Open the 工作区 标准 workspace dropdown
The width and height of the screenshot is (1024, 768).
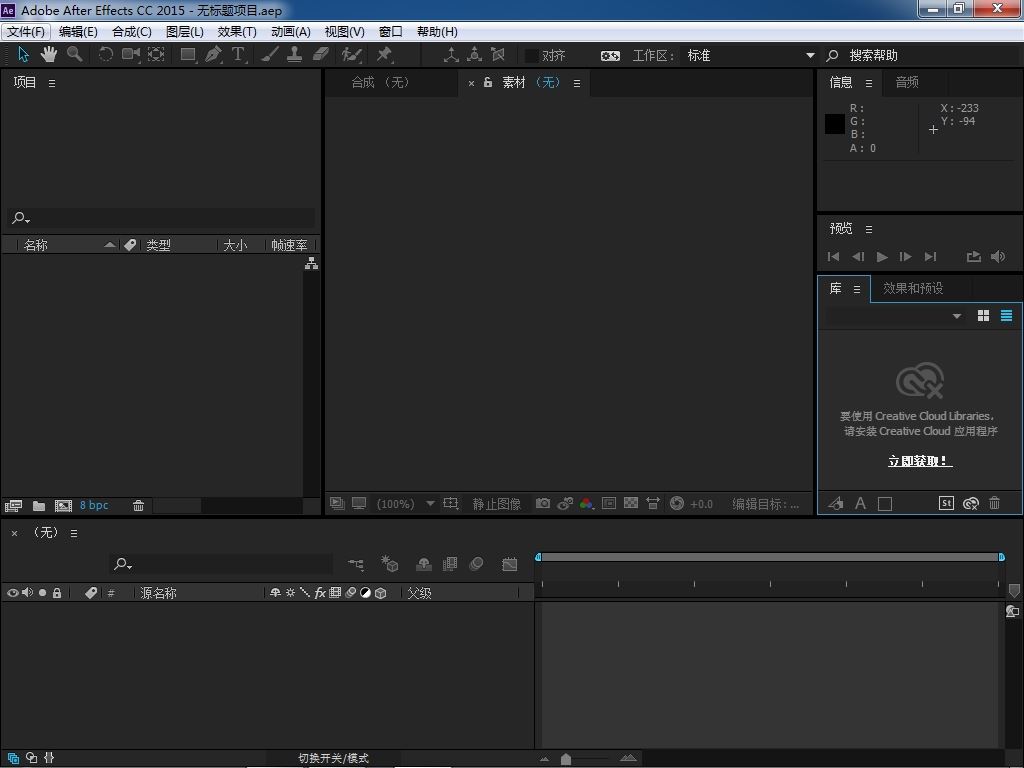coord(751,56)
